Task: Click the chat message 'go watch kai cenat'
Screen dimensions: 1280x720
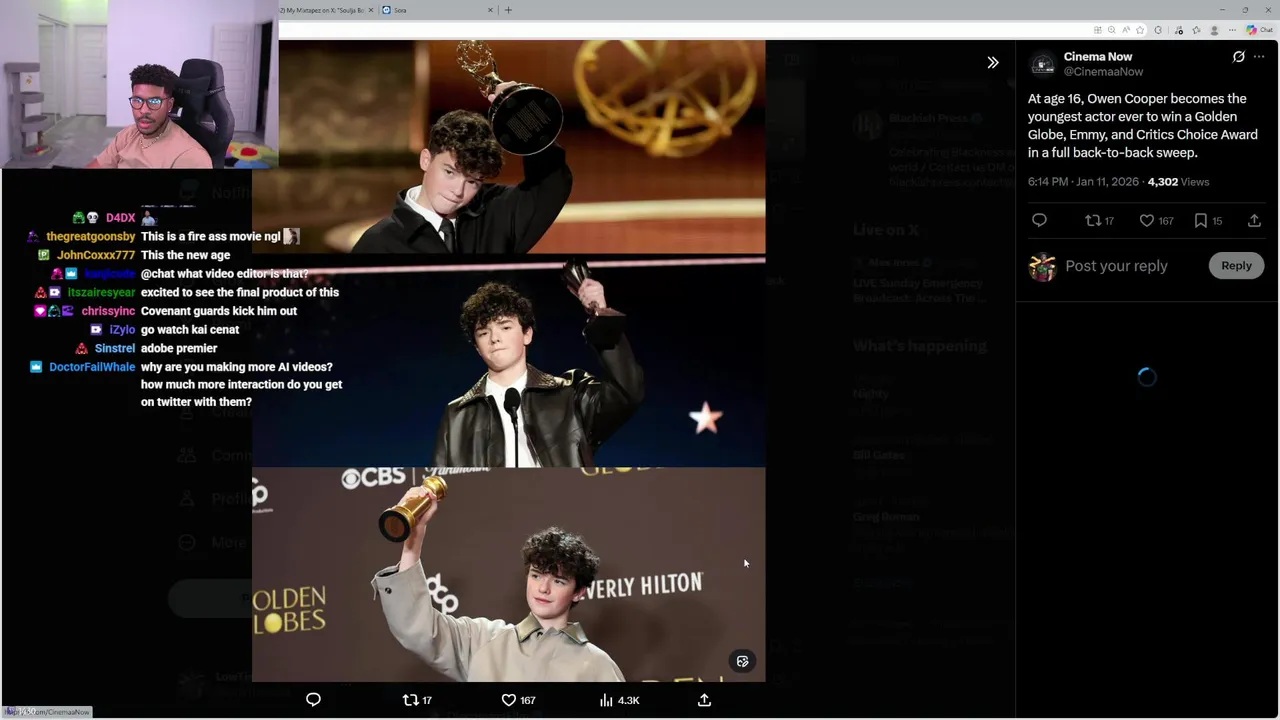Action: 190,330
